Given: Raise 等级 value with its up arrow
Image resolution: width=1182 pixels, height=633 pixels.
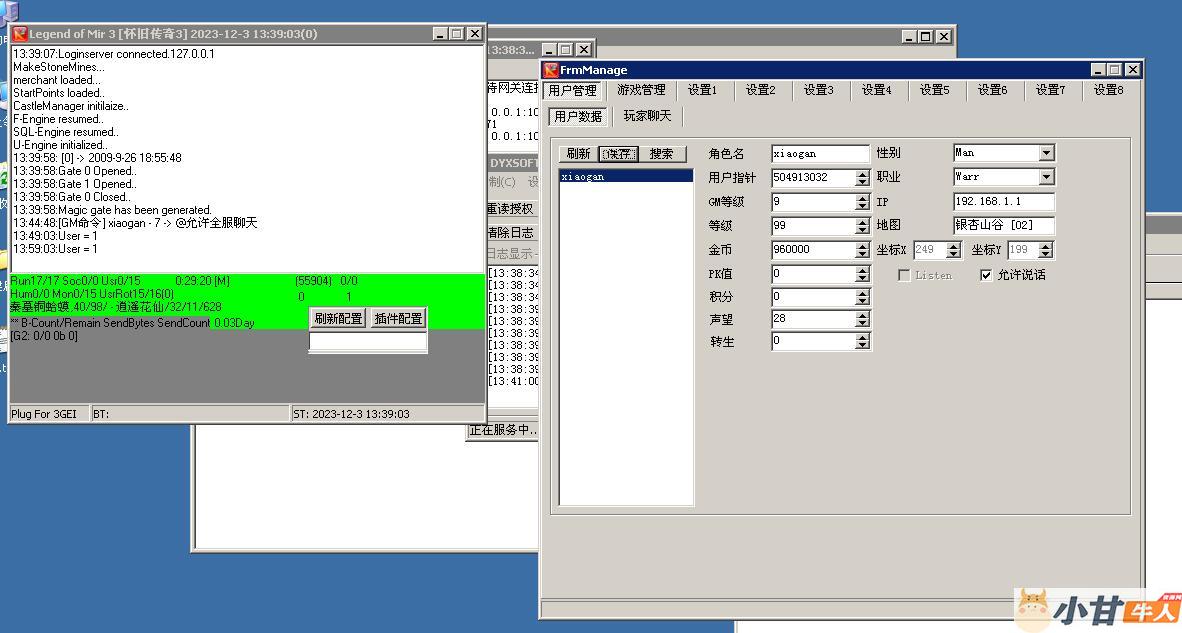Looking at the screenshot, I should (x=862, y=221).
